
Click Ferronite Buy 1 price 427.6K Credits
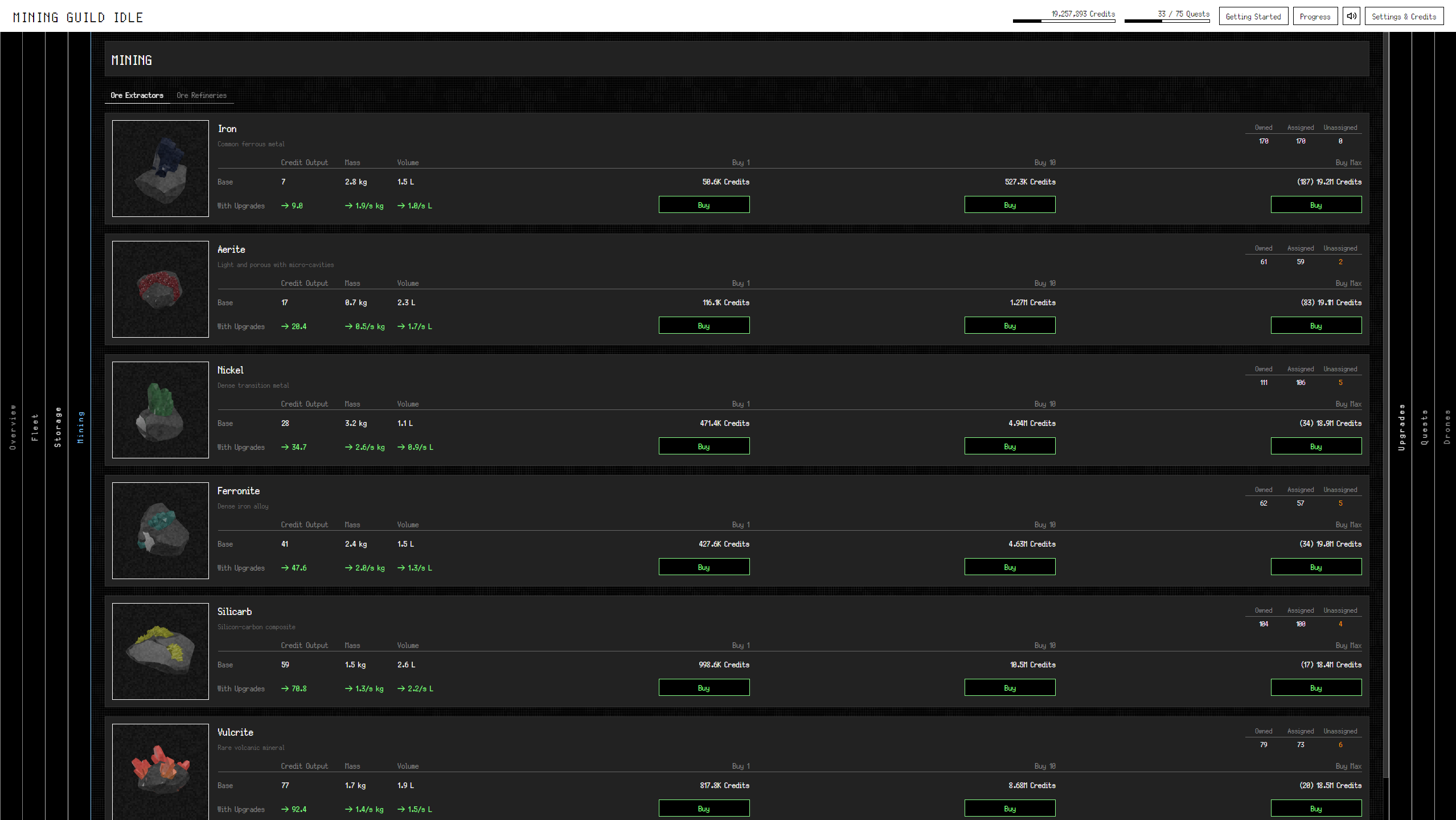pyautogui.click(x=724, y=544)
